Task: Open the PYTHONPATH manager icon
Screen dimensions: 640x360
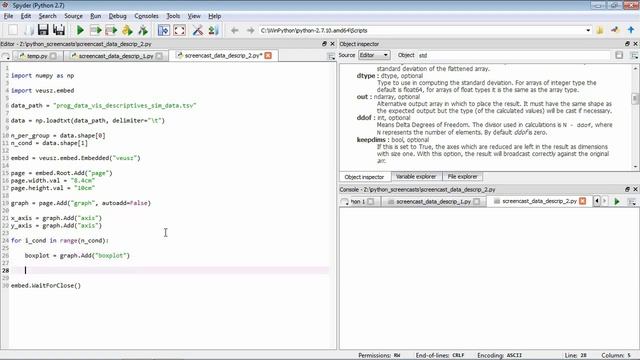Action: click(x=213, y=30)
